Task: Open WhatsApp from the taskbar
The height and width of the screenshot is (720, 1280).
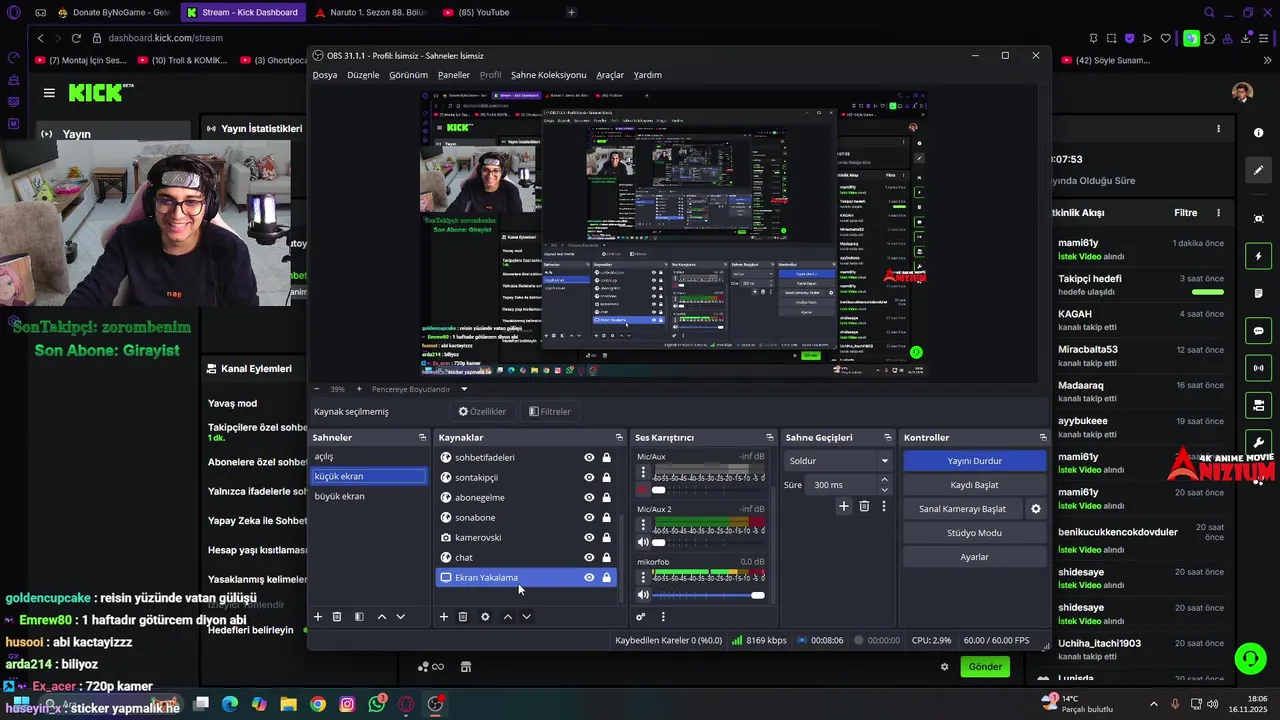Action: pos(377,704)
